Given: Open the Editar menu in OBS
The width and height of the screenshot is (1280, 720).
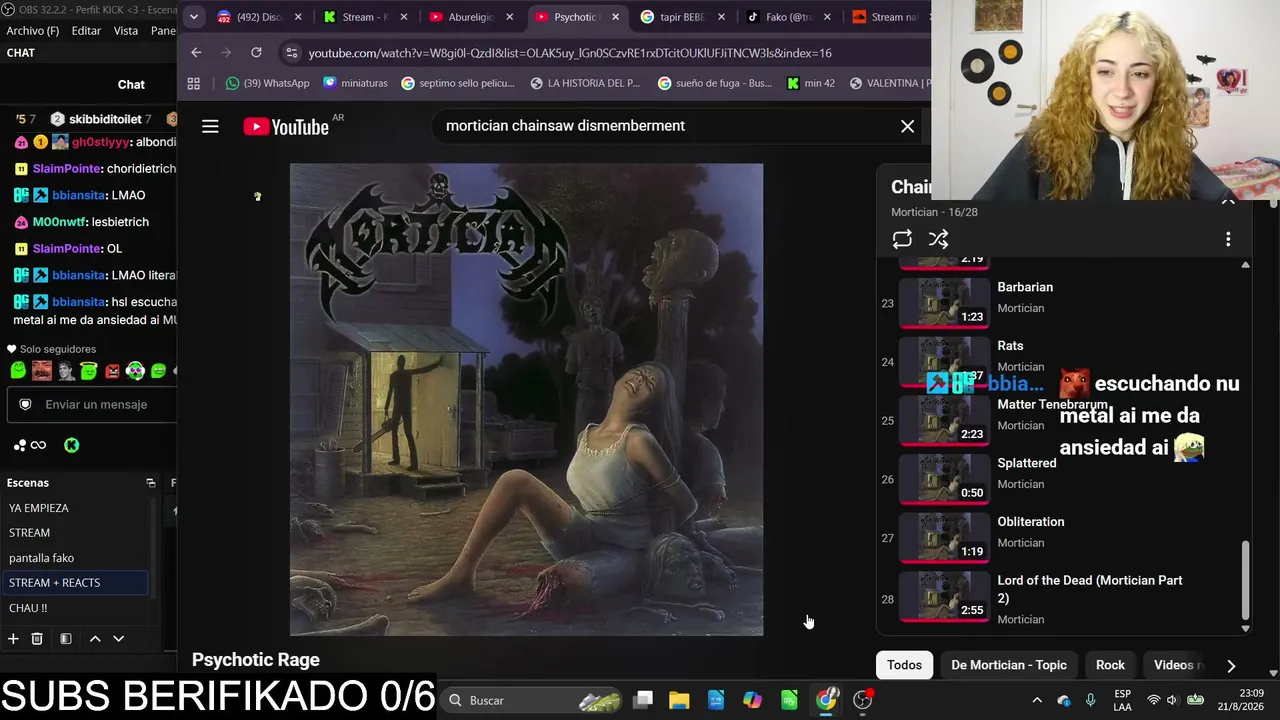Looking at the screenshot, I should click(86, 31).
